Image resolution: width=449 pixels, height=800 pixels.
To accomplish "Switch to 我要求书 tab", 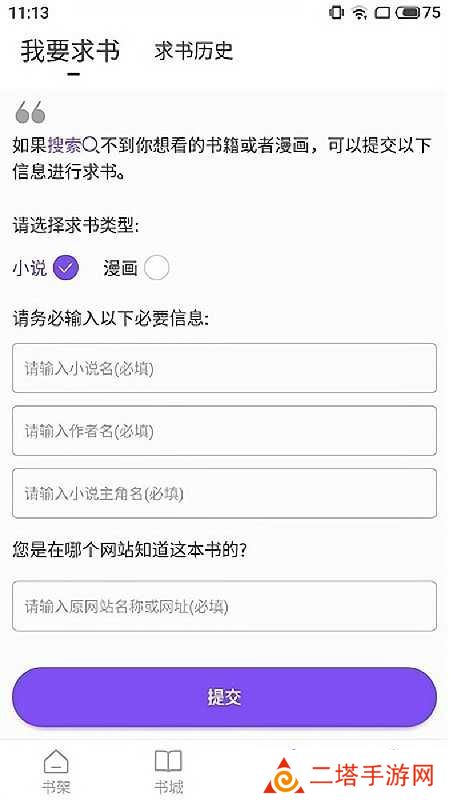I will tap(70, 52).
